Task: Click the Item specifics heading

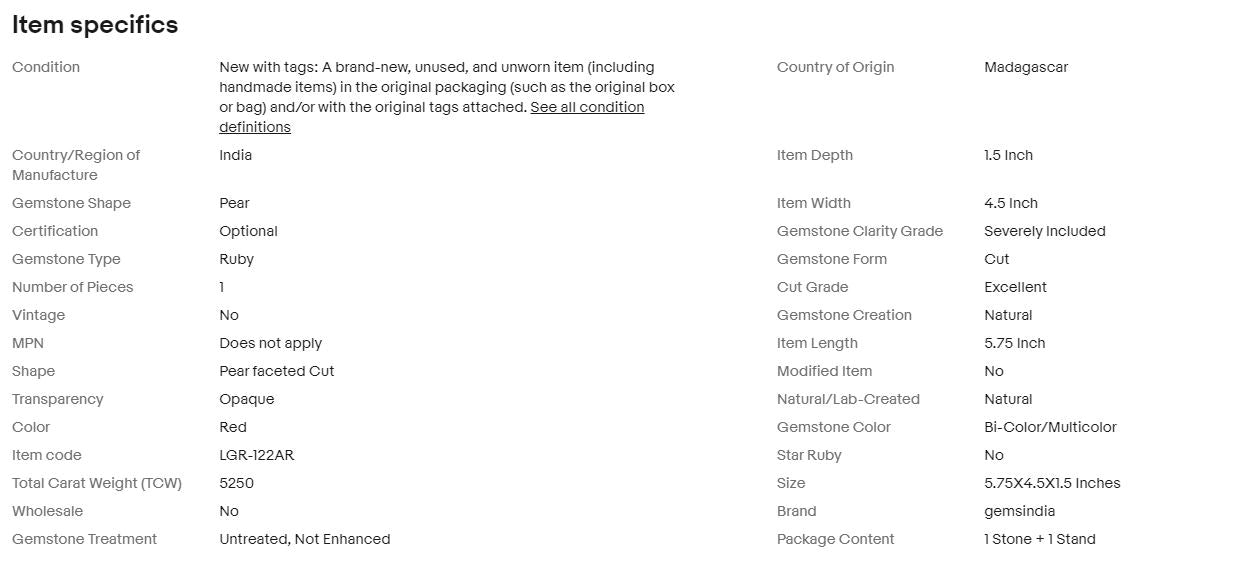Action: click(x=95, y=25)
